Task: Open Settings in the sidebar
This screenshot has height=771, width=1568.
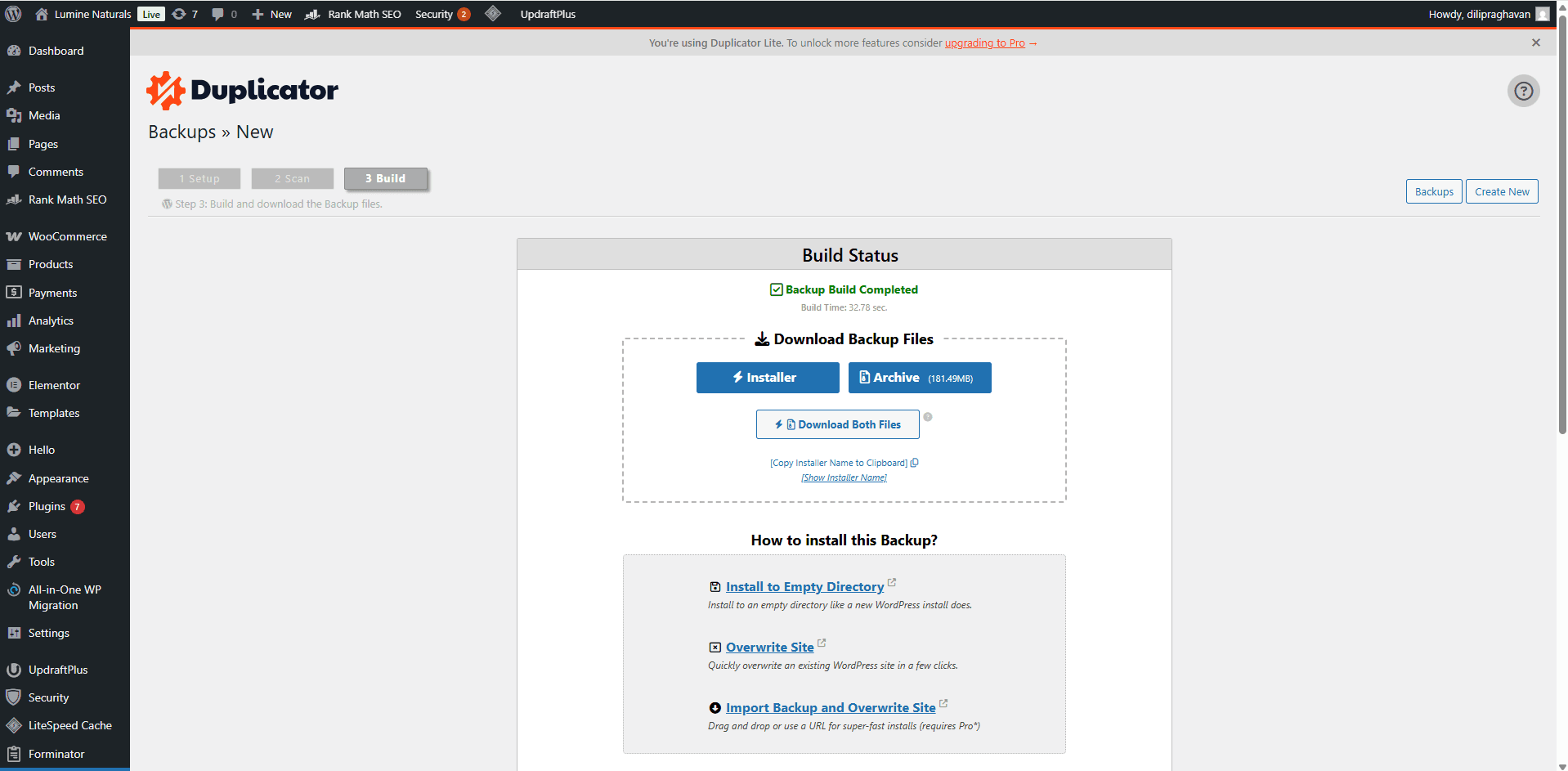Action: point(65,633)
